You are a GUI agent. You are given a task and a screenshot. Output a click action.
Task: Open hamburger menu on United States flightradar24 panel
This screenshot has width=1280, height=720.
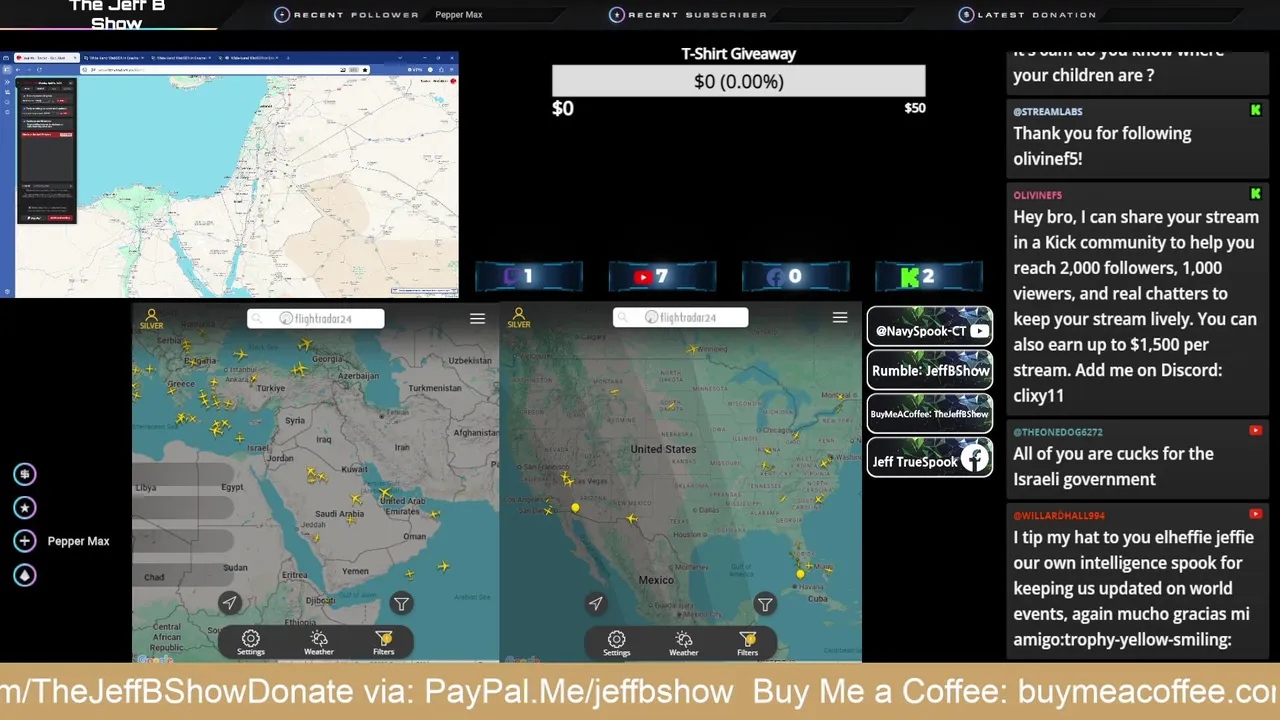click(x=840, y=317)
